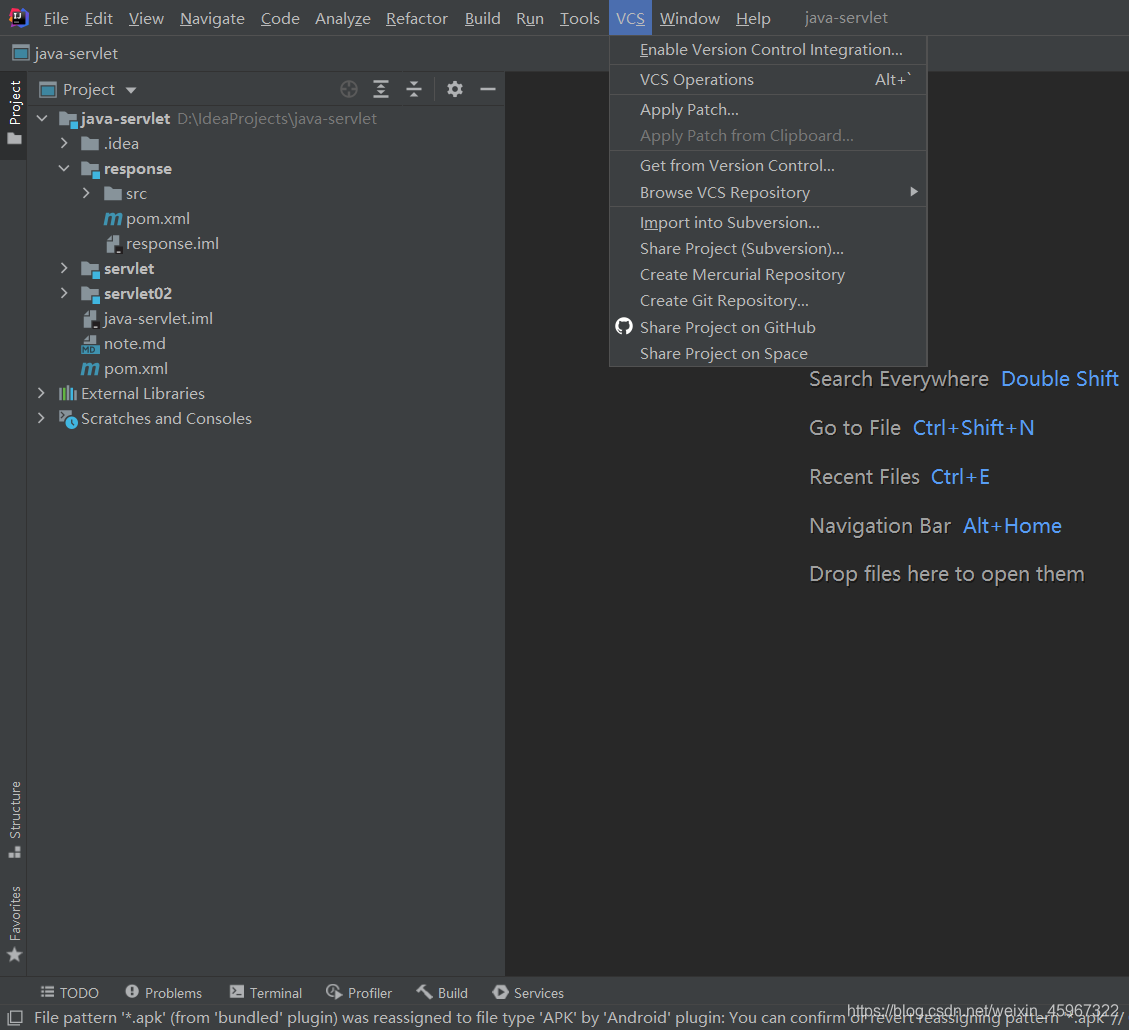The image size is (1129, 1030).
Task: Click the status bar APK file pattern message
Action: pyautogui.click(x=579, y=1018)
